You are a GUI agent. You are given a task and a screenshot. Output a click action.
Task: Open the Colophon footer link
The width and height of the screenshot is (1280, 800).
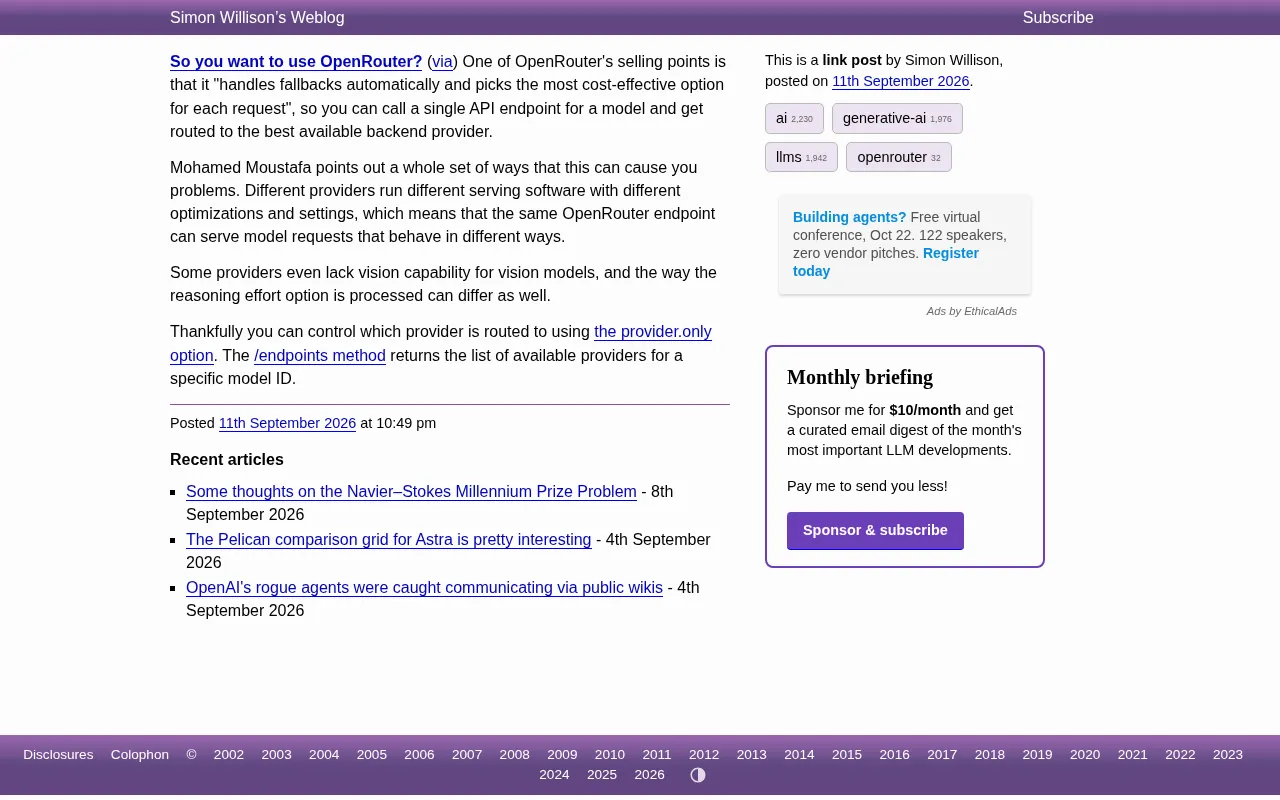click(140, 755)
